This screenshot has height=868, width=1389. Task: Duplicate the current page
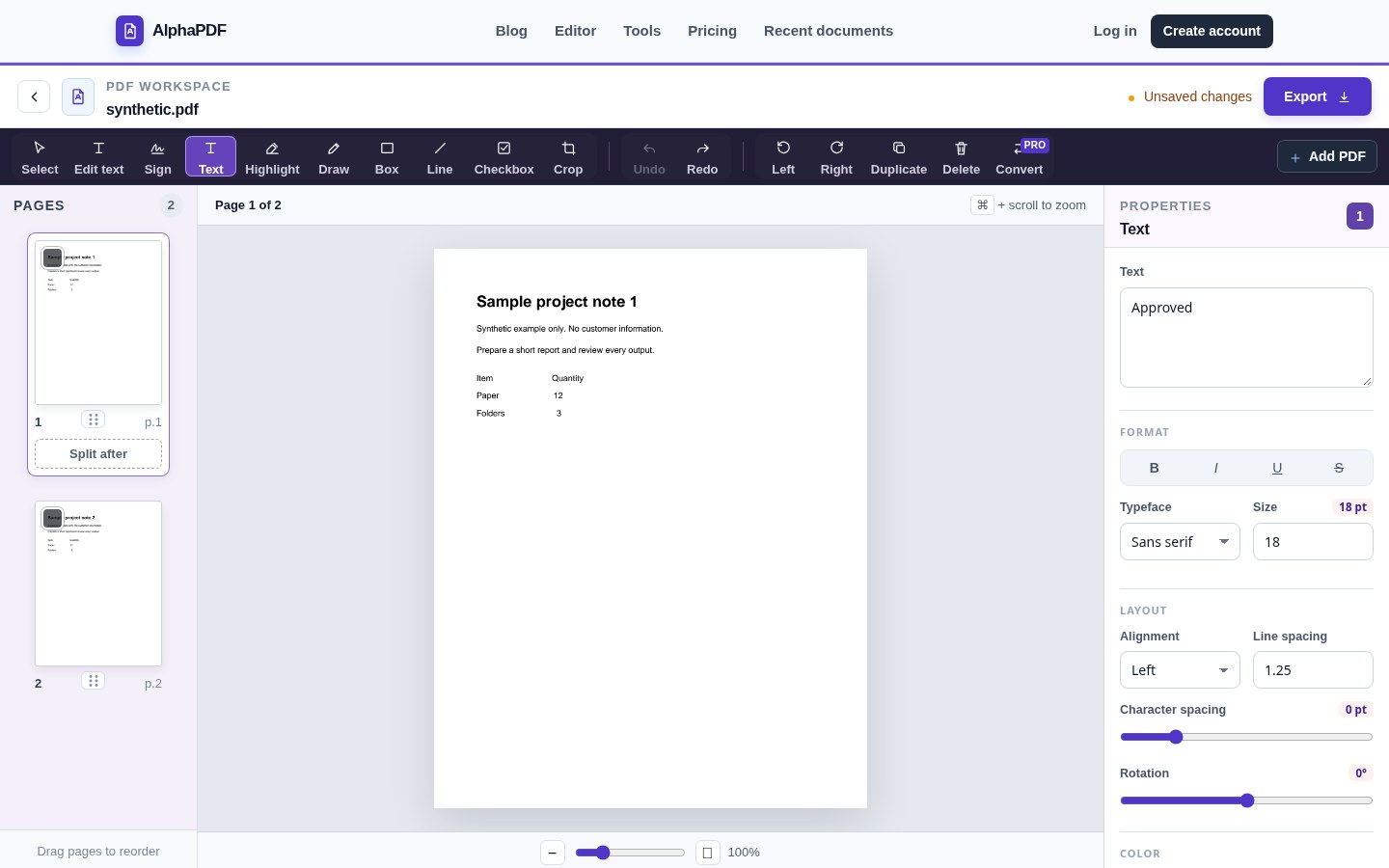click(x=899, y=156)
